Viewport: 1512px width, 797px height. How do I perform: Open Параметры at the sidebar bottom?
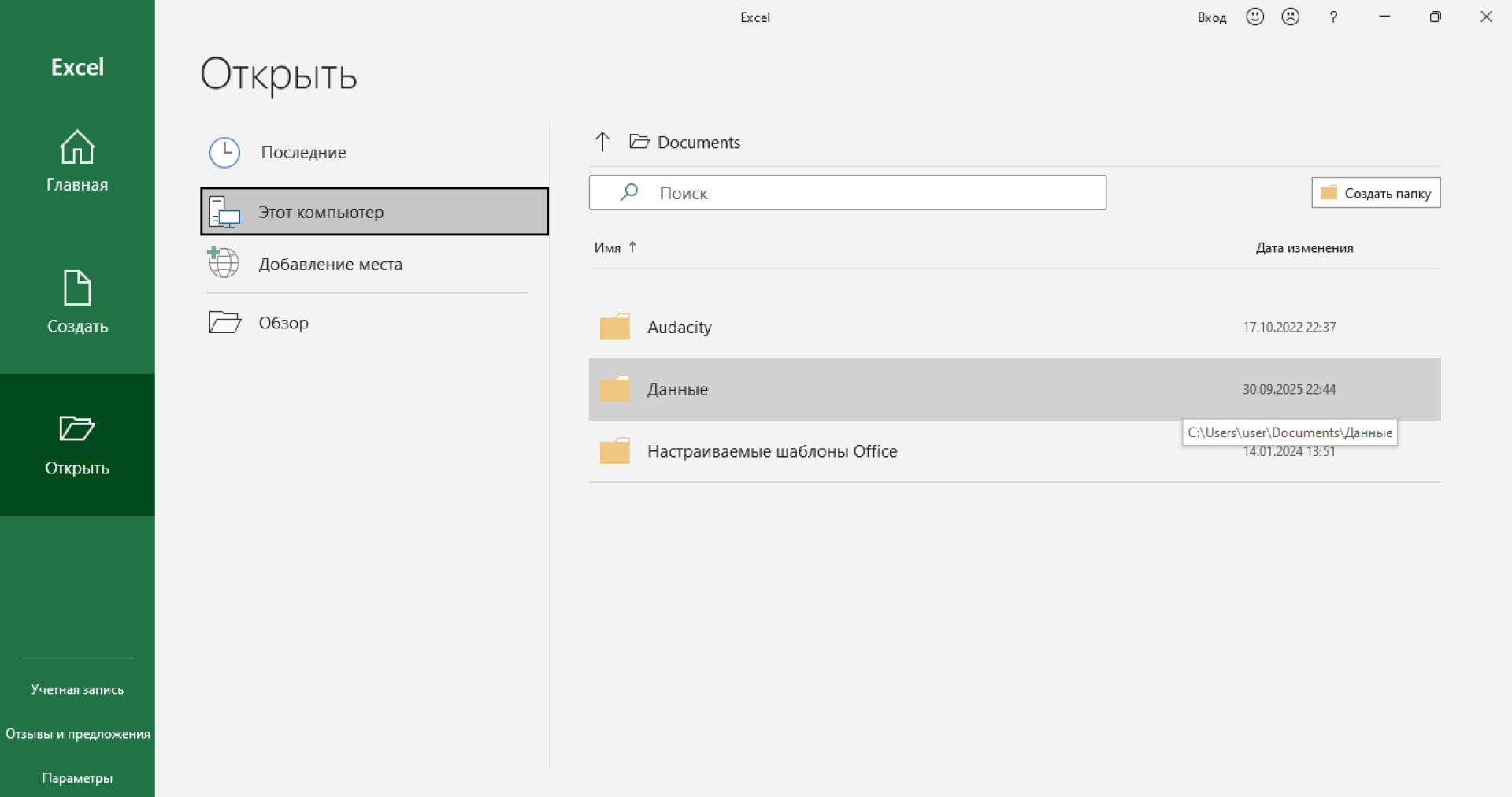(x=77, y=778)
